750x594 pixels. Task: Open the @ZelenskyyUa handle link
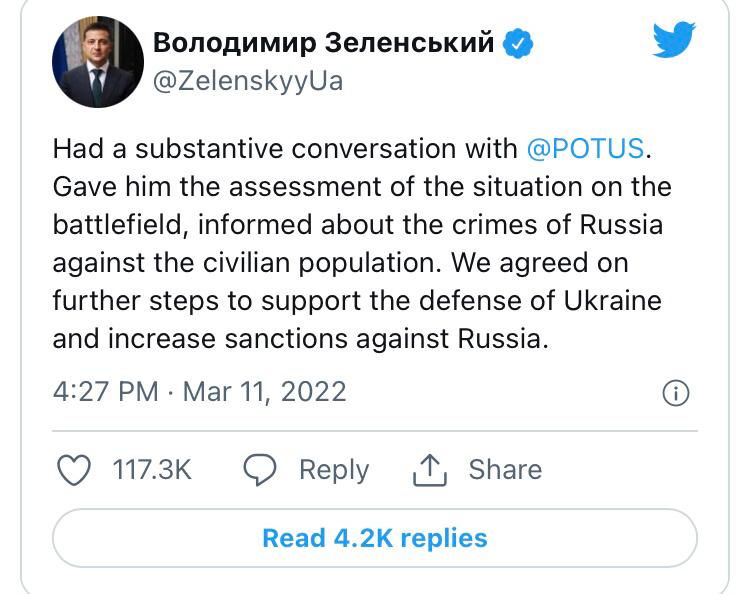(x=247, y=81)
